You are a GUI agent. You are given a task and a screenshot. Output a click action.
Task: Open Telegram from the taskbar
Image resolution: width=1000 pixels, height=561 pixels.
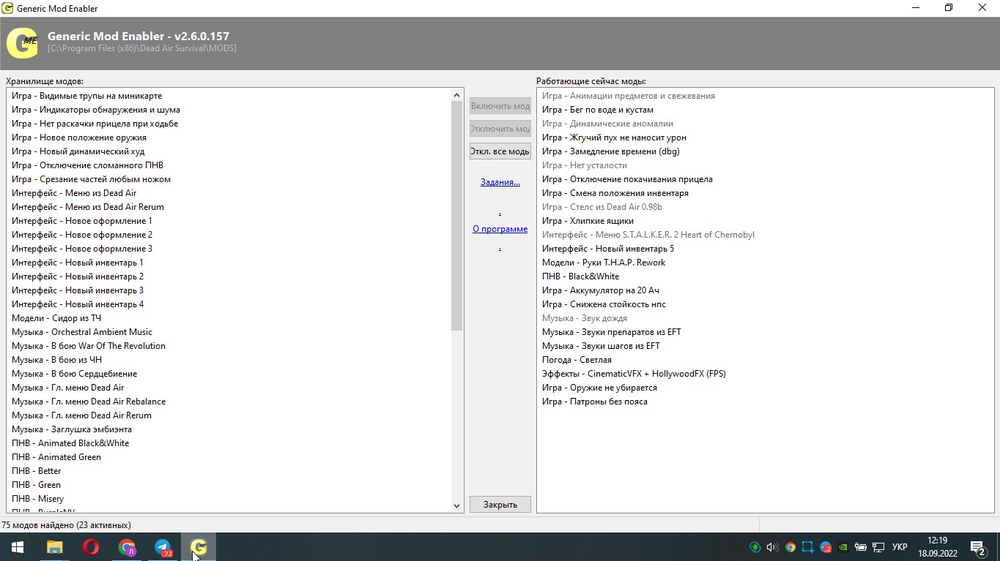coord(163,547)
